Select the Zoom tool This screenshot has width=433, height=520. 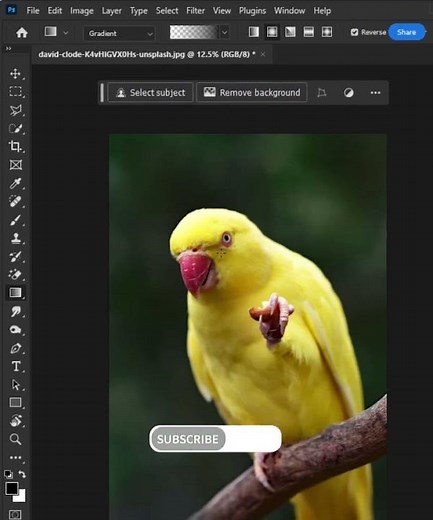tap(15, 439)
